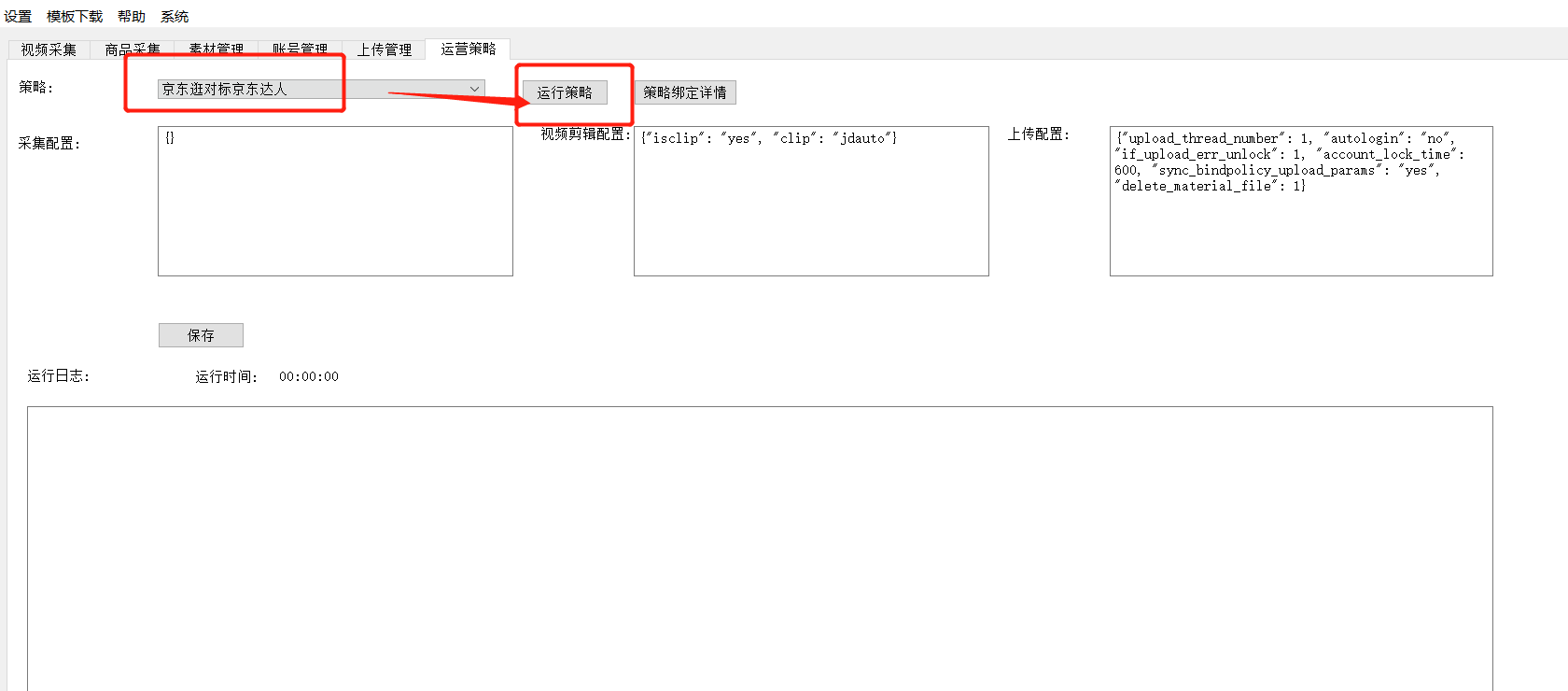Select the 运营策略 tab

coord(469,49)
